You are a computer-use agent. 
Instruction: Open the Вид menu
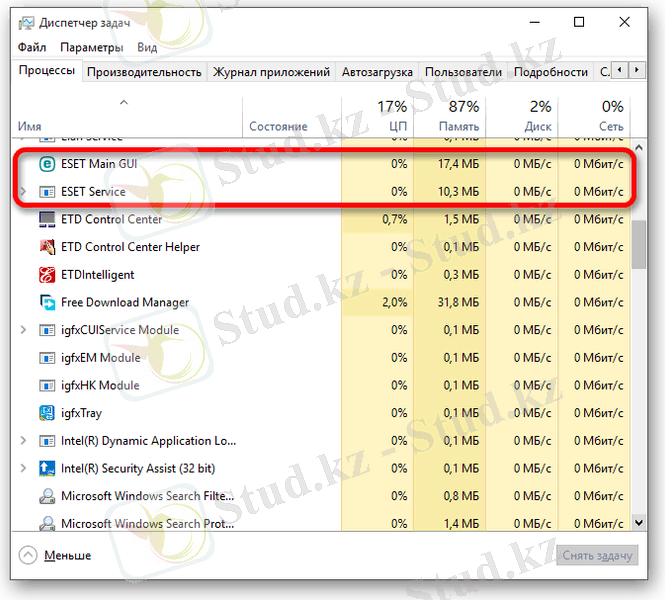(x=147, y=47)
